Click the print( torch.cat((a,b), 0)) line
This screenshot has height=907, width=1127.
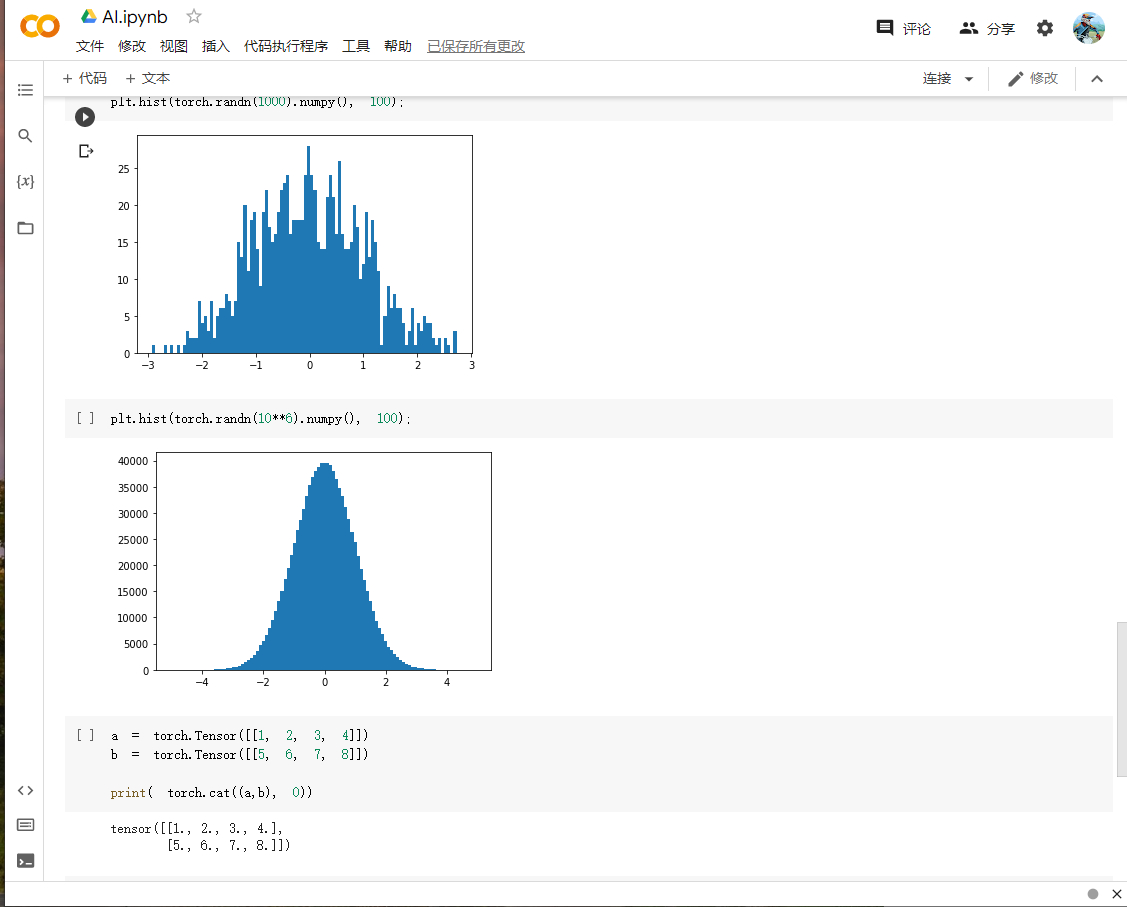point(211,792)
